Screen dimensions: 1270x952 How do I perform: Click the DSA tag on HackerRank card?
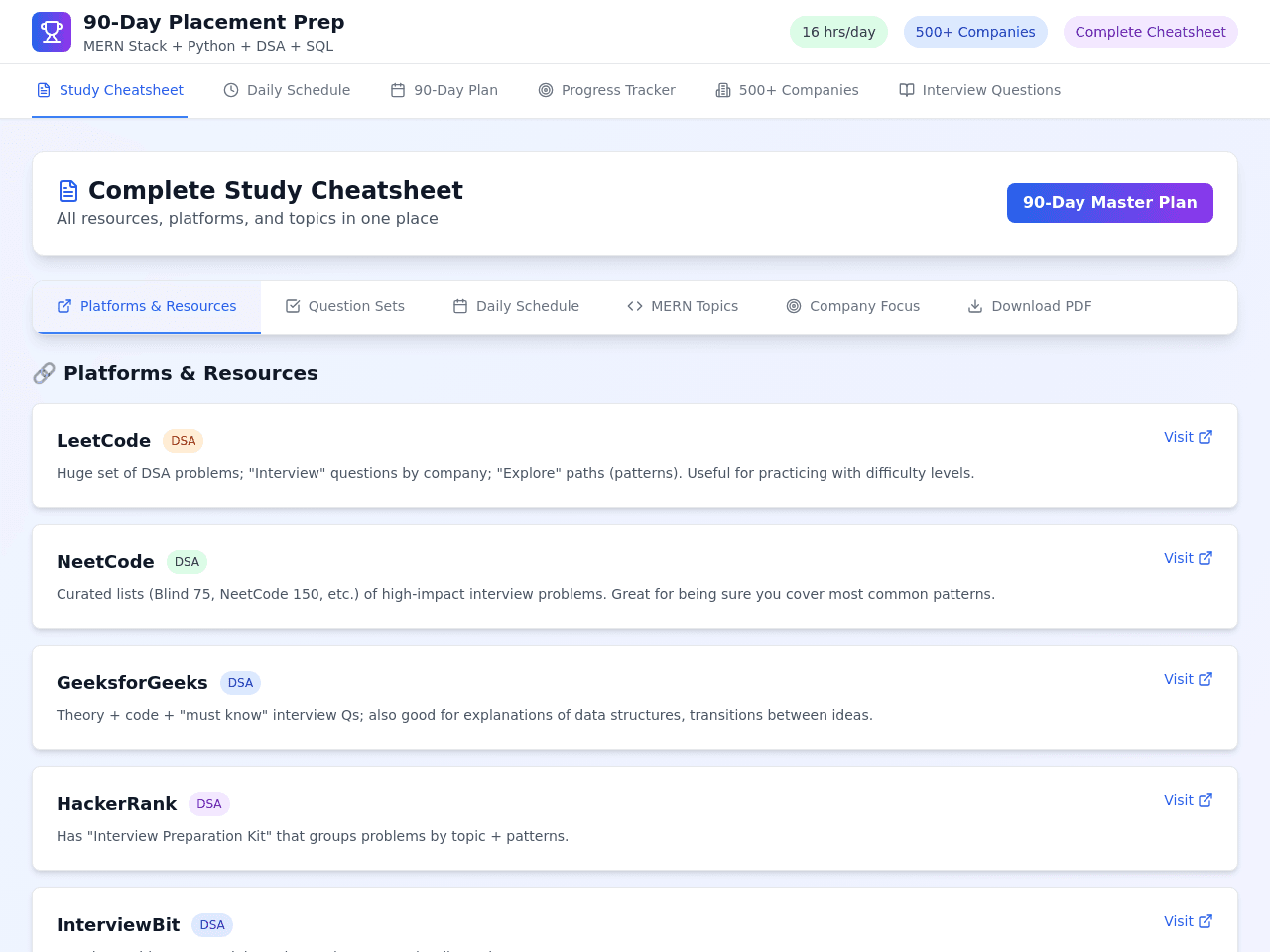(x=209, y=804)
